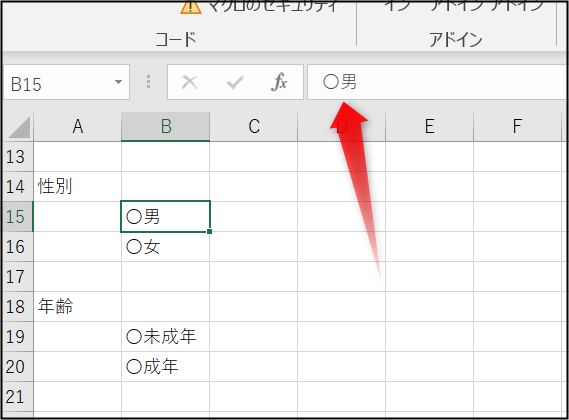Open the Name Box dropdown arrow
Viewport: 569px width, 420px height.
(x=118, y=82)
